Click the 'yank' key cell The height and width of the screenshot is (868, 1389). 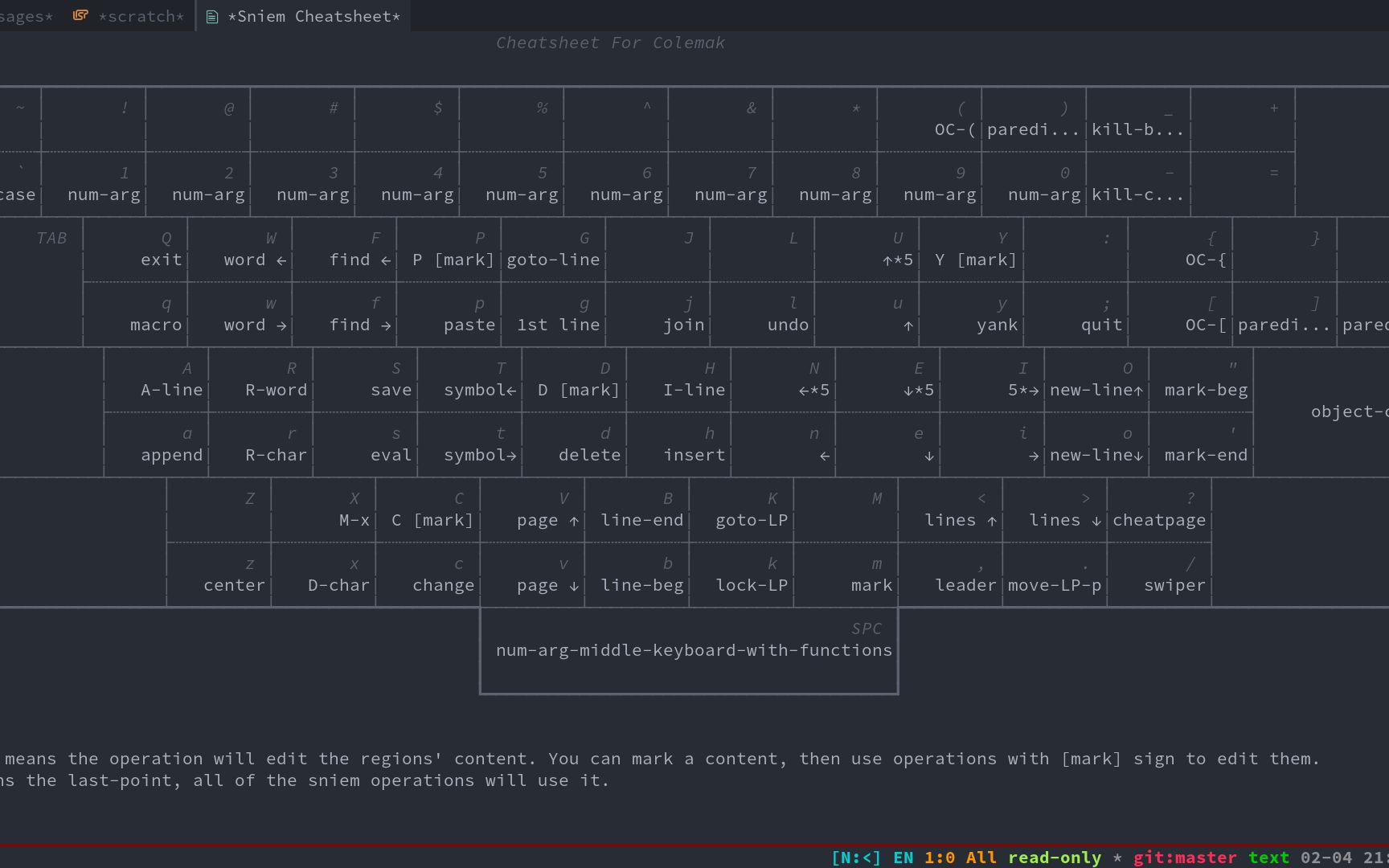coord(972,314)
